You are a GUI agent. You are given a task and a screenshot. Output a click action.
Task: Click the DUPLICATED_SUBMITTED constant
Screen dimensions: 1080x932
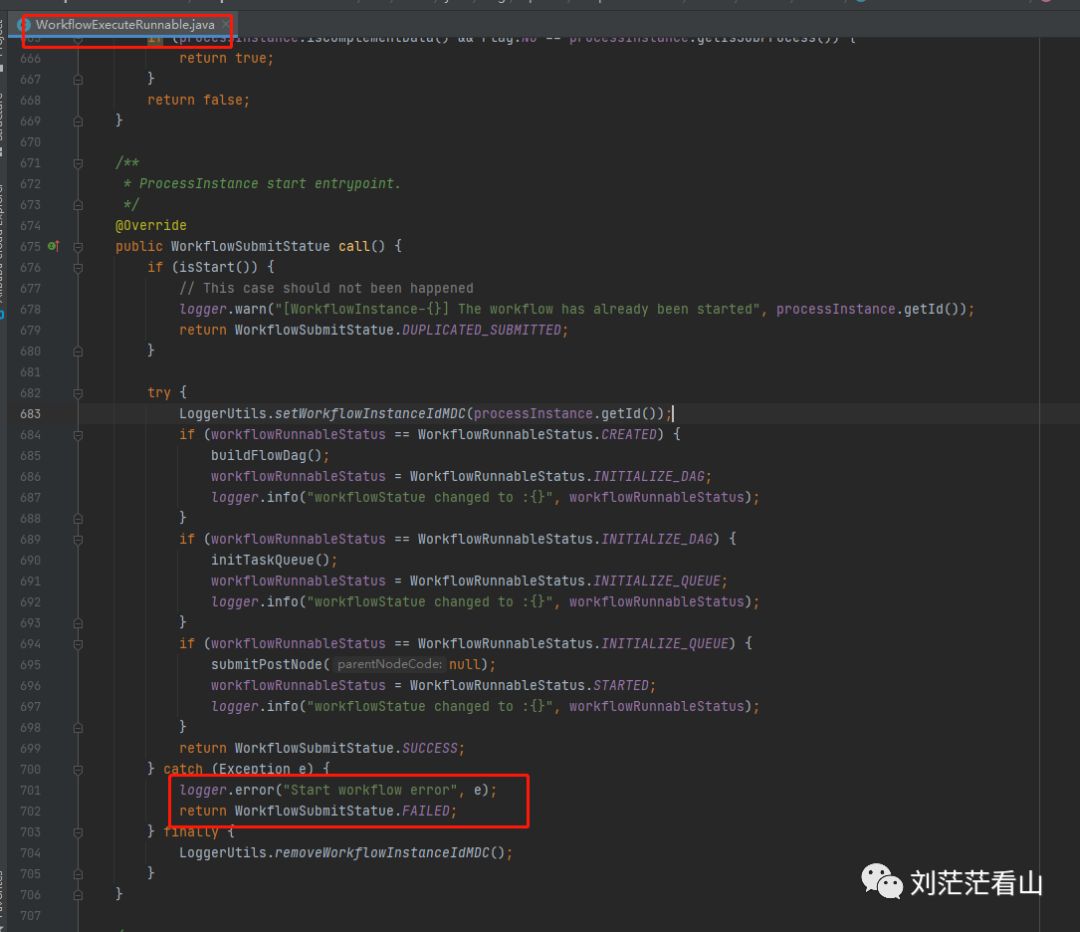[x=481, y=330]
